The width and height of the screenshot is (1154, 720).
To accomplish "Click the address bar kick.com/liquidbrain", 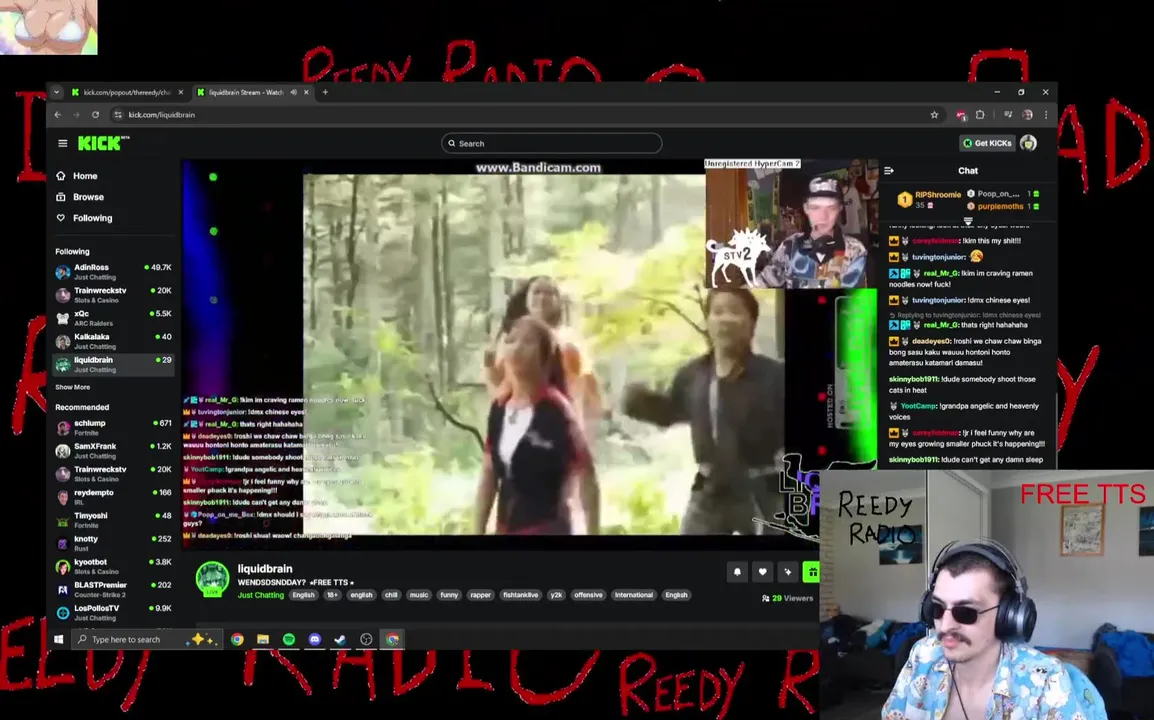I will pyautogui.click(x=161, y=115).
